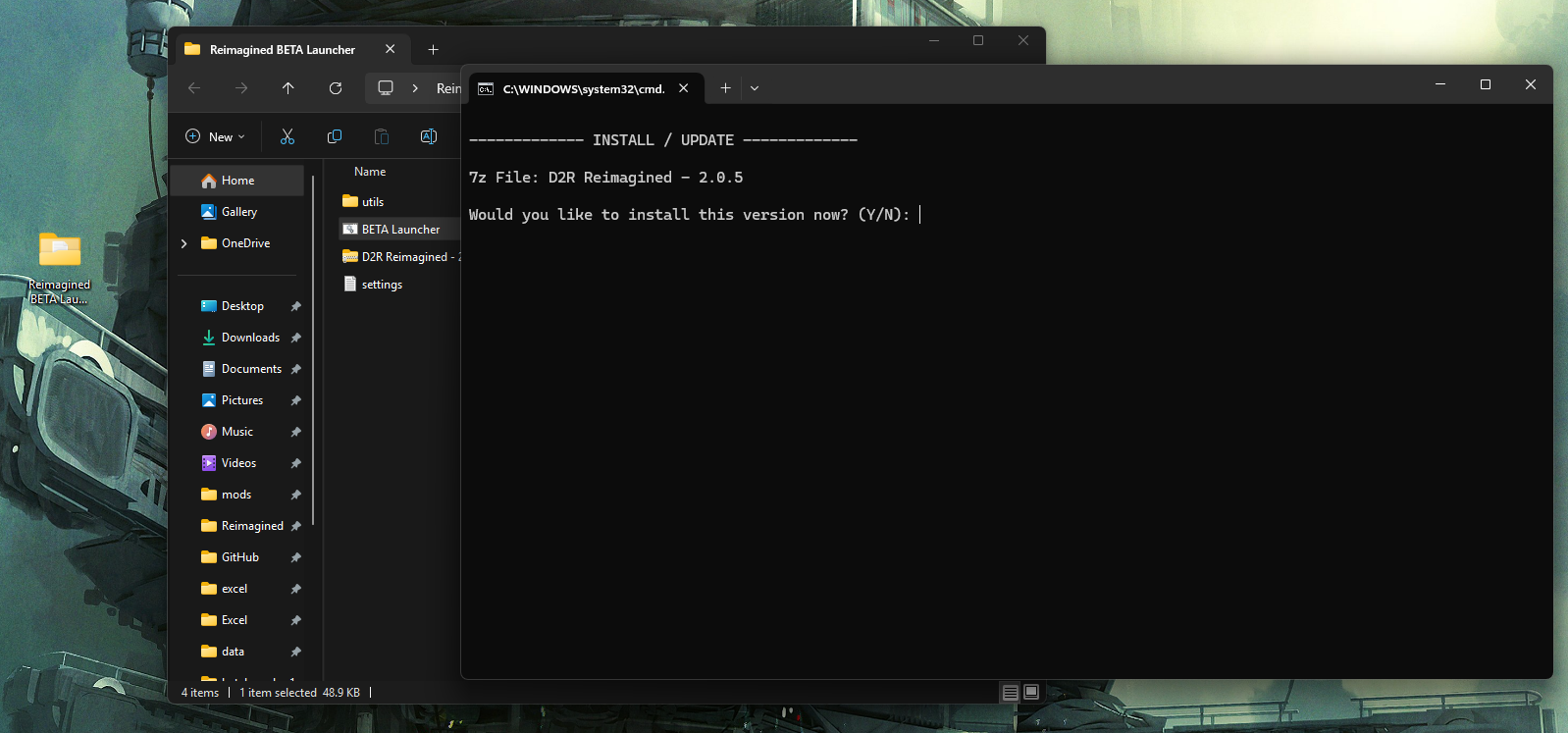The image size is (1568, 733).
Task: Click the Cut scissors icon
Action: pyautogui.click(x=287, y=136)
